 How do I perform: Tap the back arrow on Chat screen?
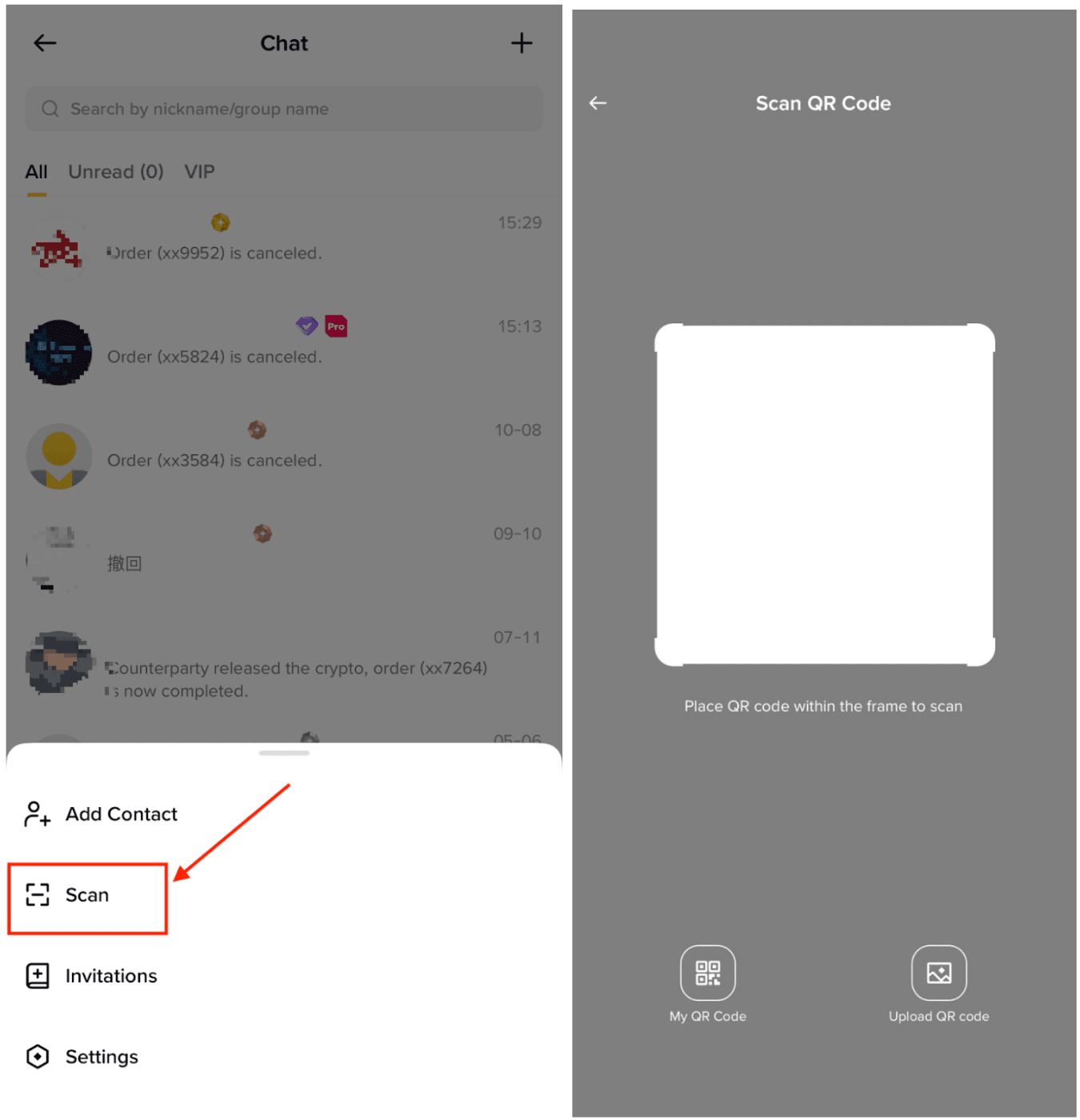[x=45, y=43]
